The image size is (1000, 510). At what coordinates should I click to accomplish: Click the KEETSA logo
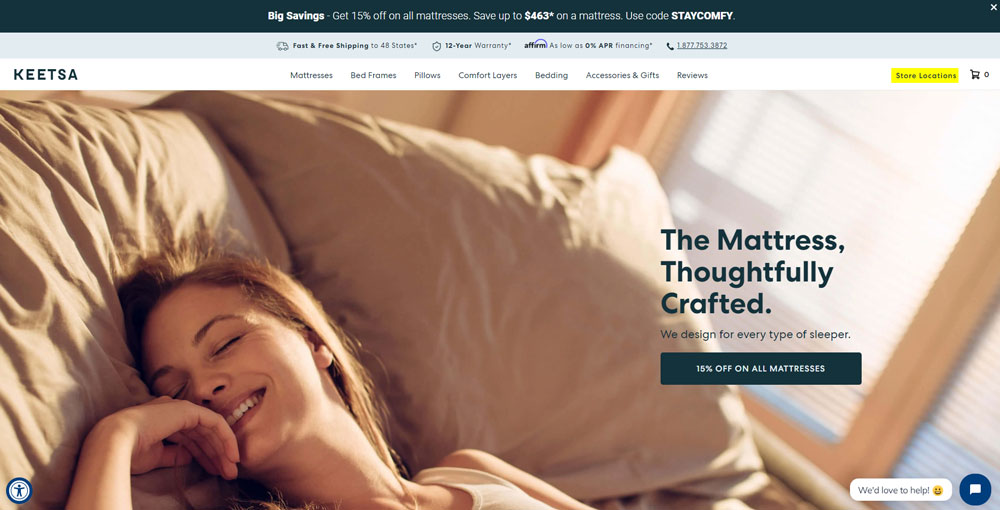point(46,75)
